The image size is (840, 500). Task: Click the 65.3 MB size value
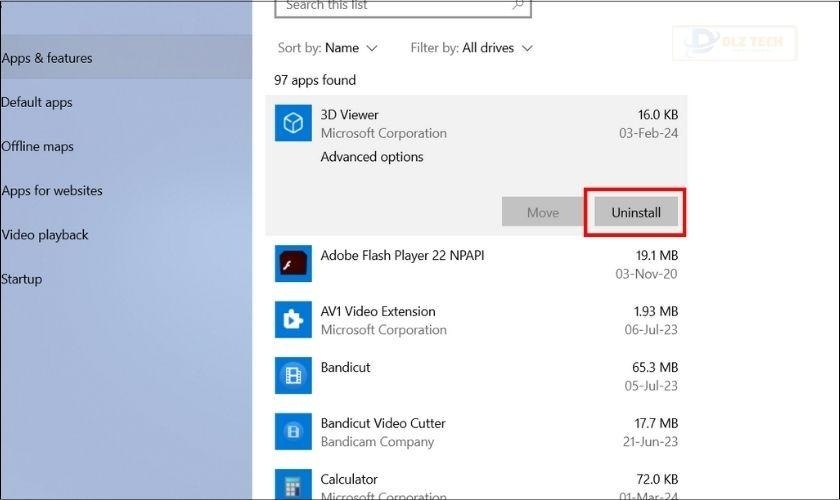[655, 368]
